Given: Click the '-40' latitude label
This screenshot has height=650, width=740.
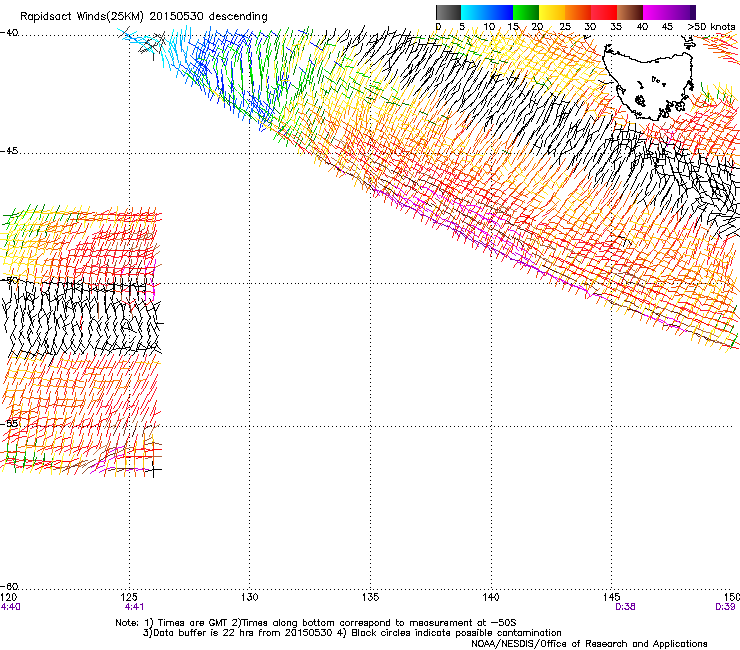Looking at the screenshot, I should pyautogui.click(x=9, y=33).
